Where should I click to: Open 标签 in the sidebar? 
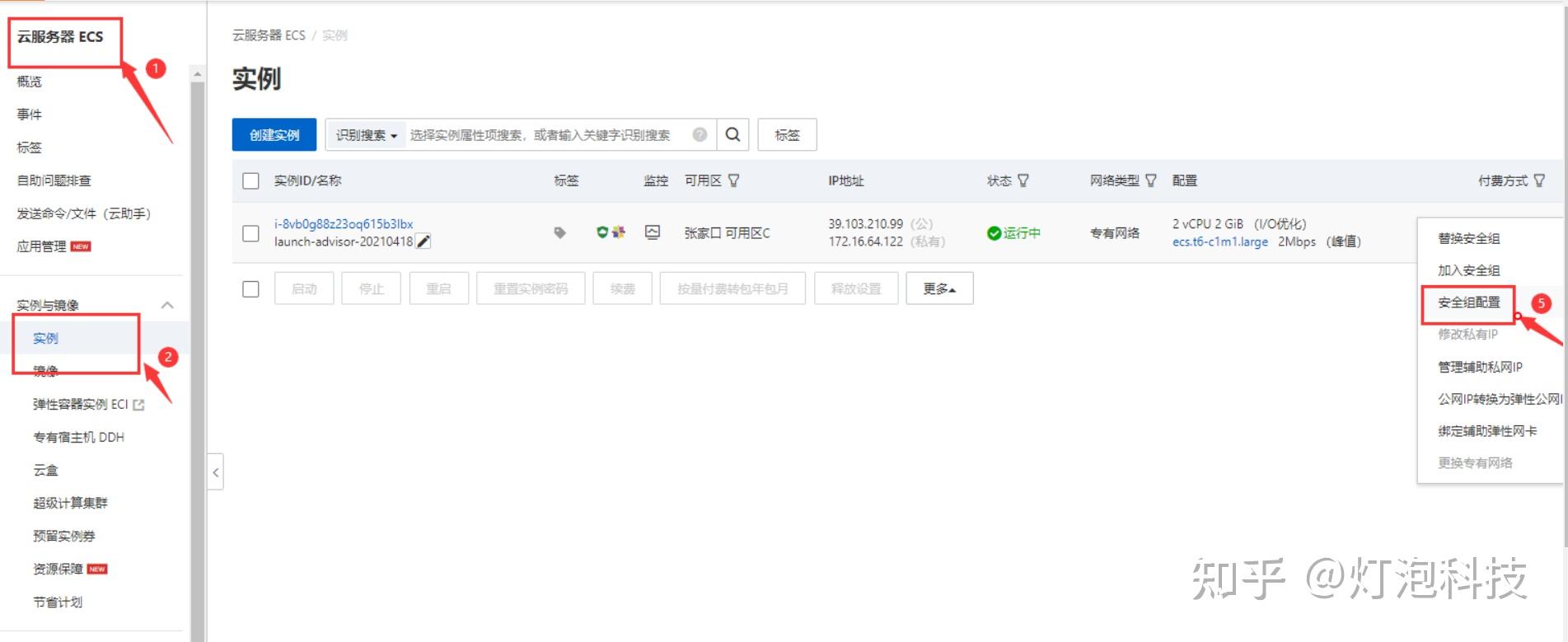pyautogui.click(x=30, y=148)
